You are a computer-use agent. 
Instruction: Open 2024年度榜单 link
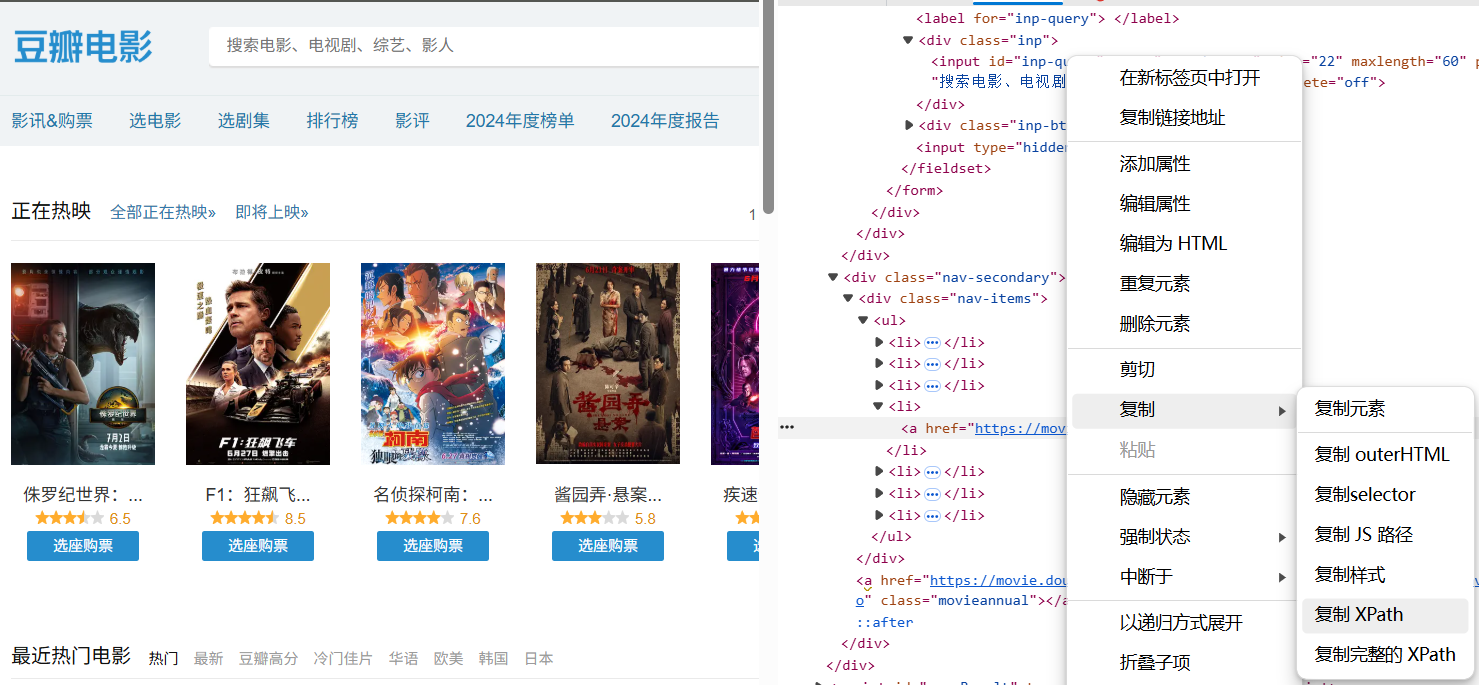(520, 121)
